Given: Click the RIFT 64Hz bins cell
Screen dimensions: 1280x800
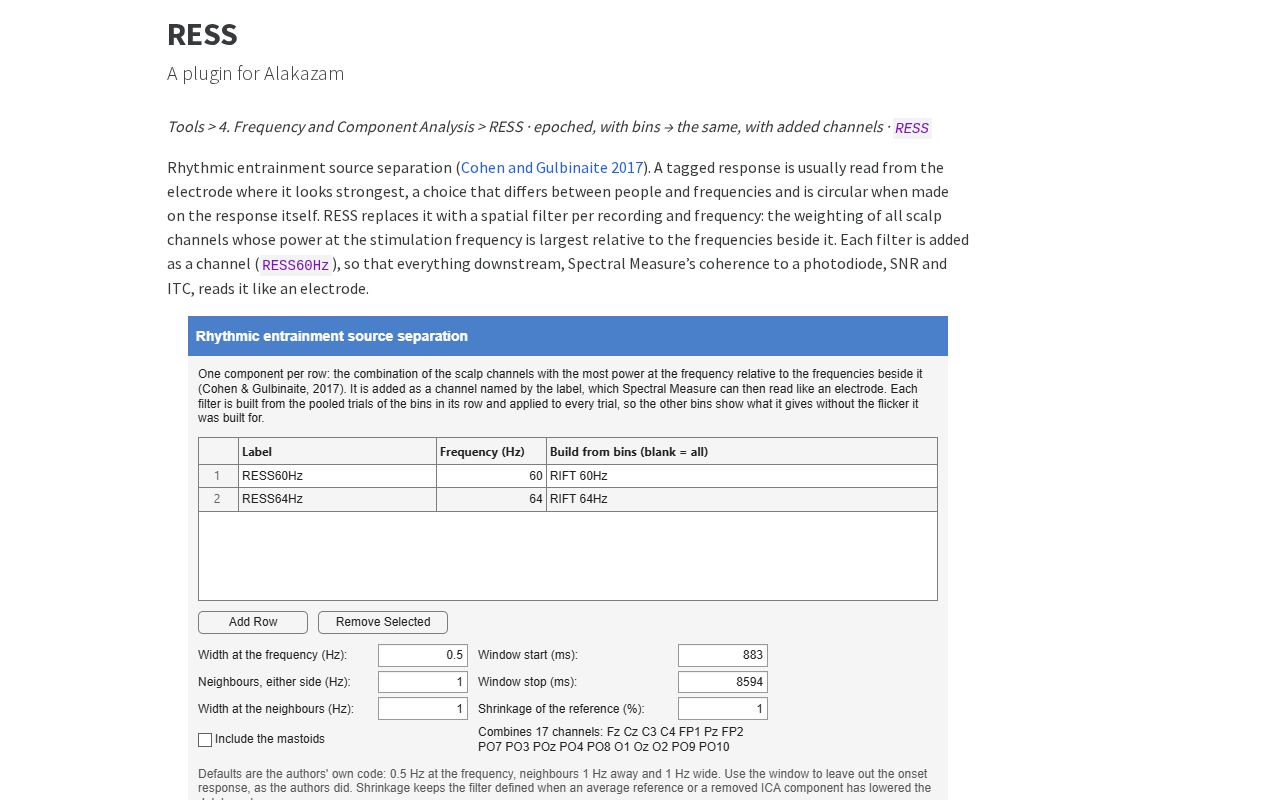Looking at the screenshot, I should click(742, 499).
